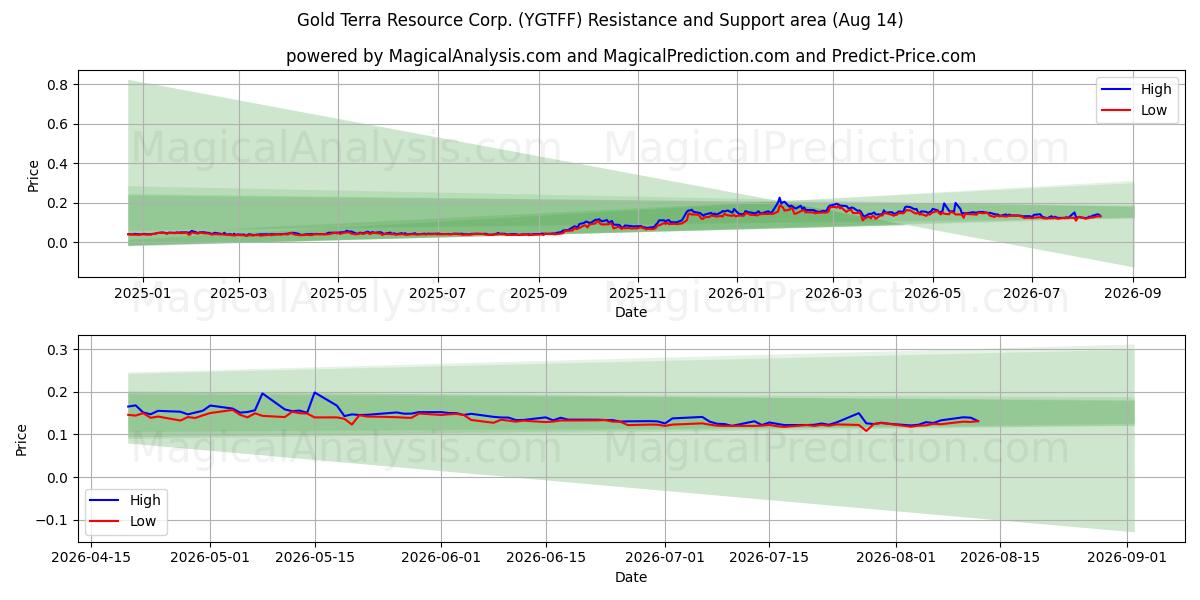Click the 2026-07-15 tick label
This screenshot has width=1200, height=600.
[769, 558]
